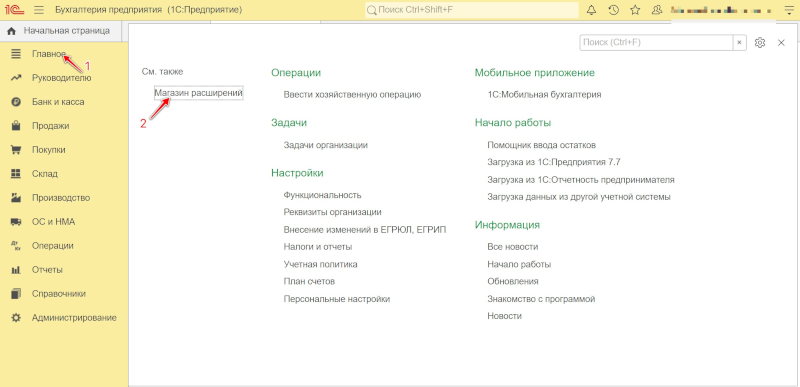The width and height of the screenshot is (800, 387).
Task: Click the Настройки group heading
Action: (x=297, y=173)
